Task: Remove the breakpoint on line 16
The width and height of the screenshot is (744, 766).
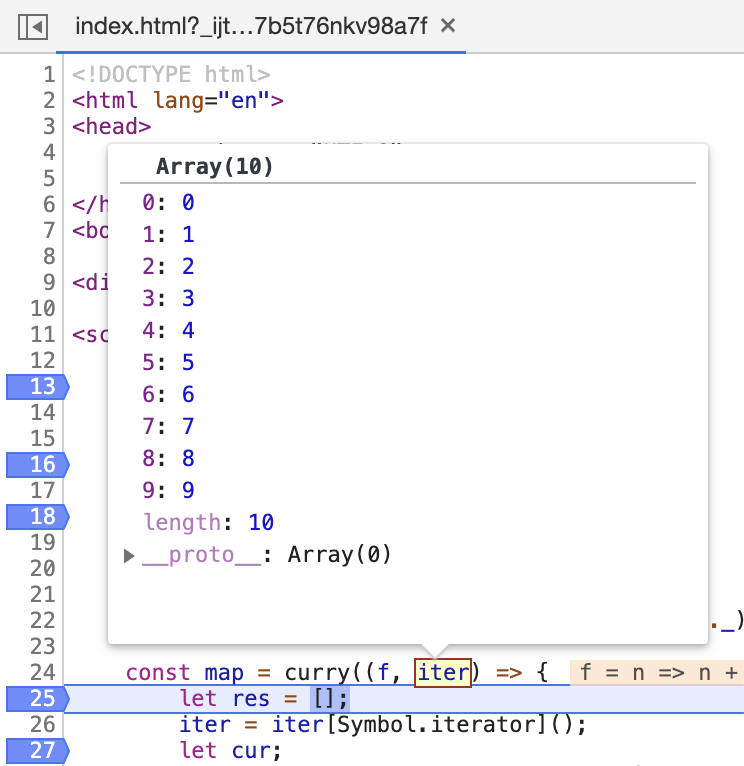Action: [x=38, y=464]
